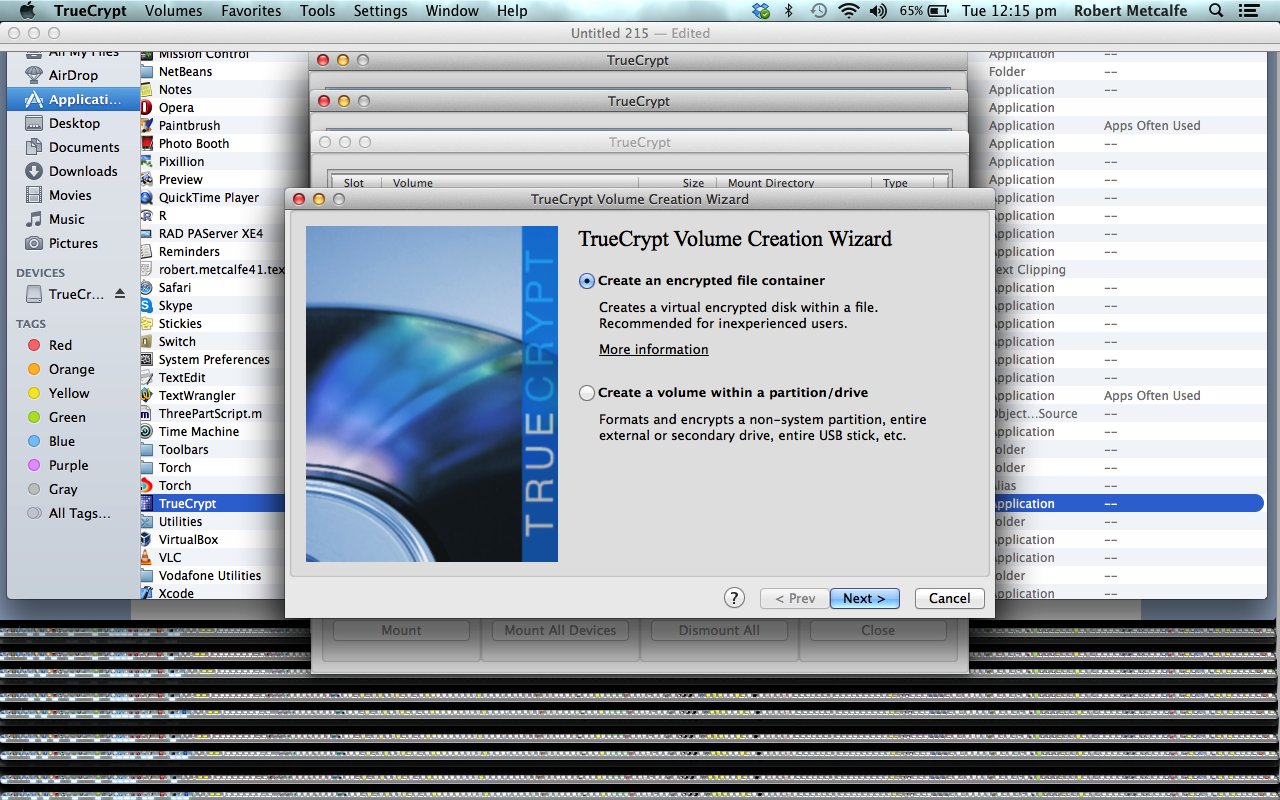
Task: Click the Time Machine menu bar icon
Action: tap(819, 11)
